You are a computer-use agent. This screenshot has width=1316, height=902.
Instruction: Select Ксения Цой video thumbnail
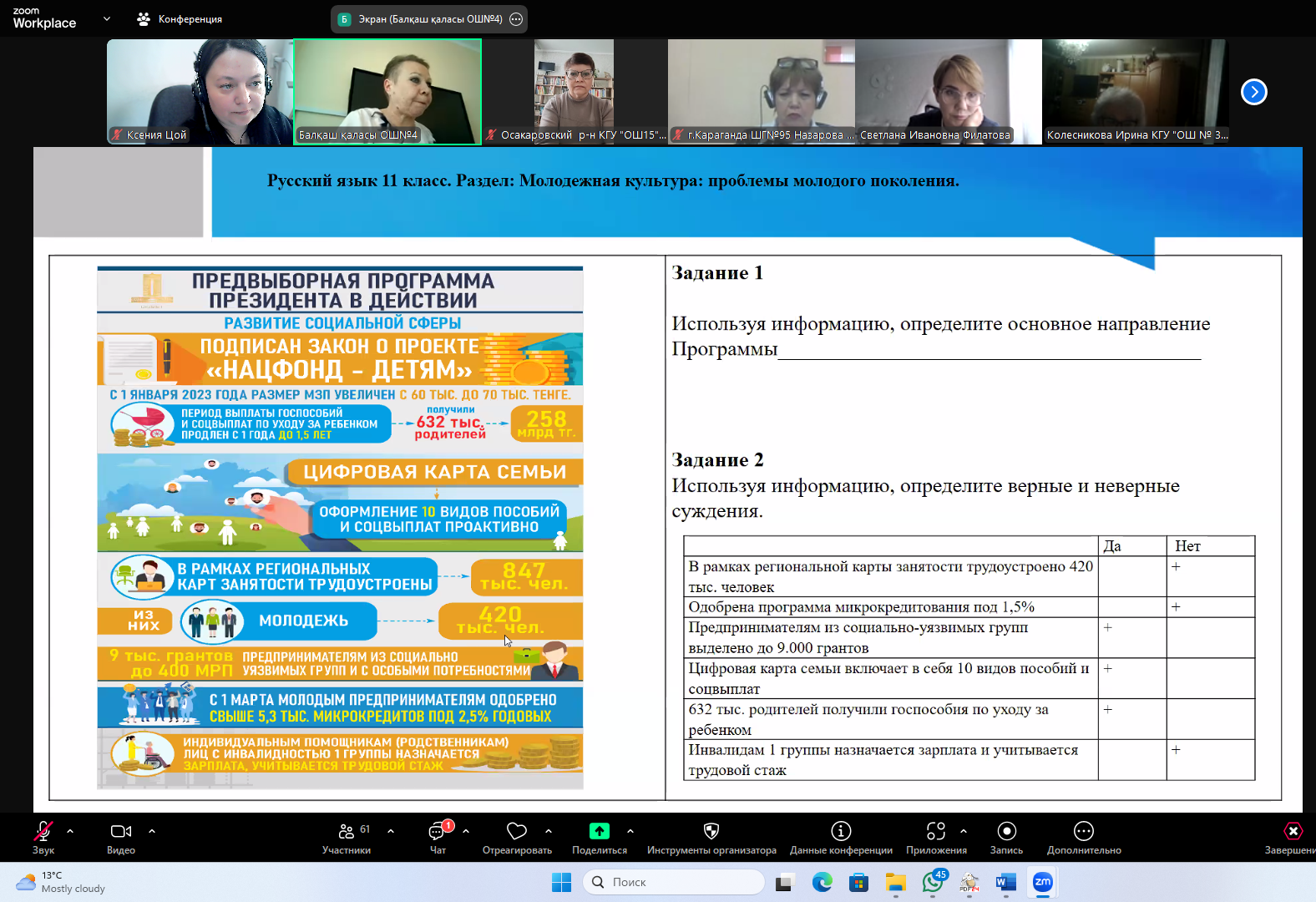click(199, 91)
